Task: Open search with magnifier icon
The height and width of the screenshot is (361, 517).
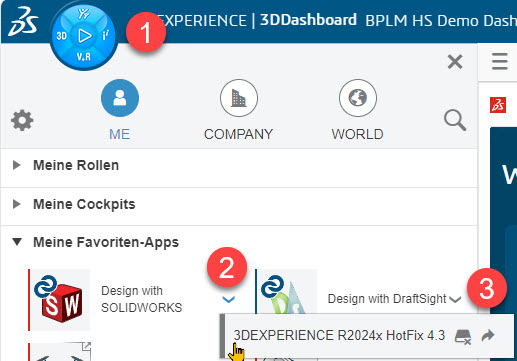Action: click(x=455, y=120)
